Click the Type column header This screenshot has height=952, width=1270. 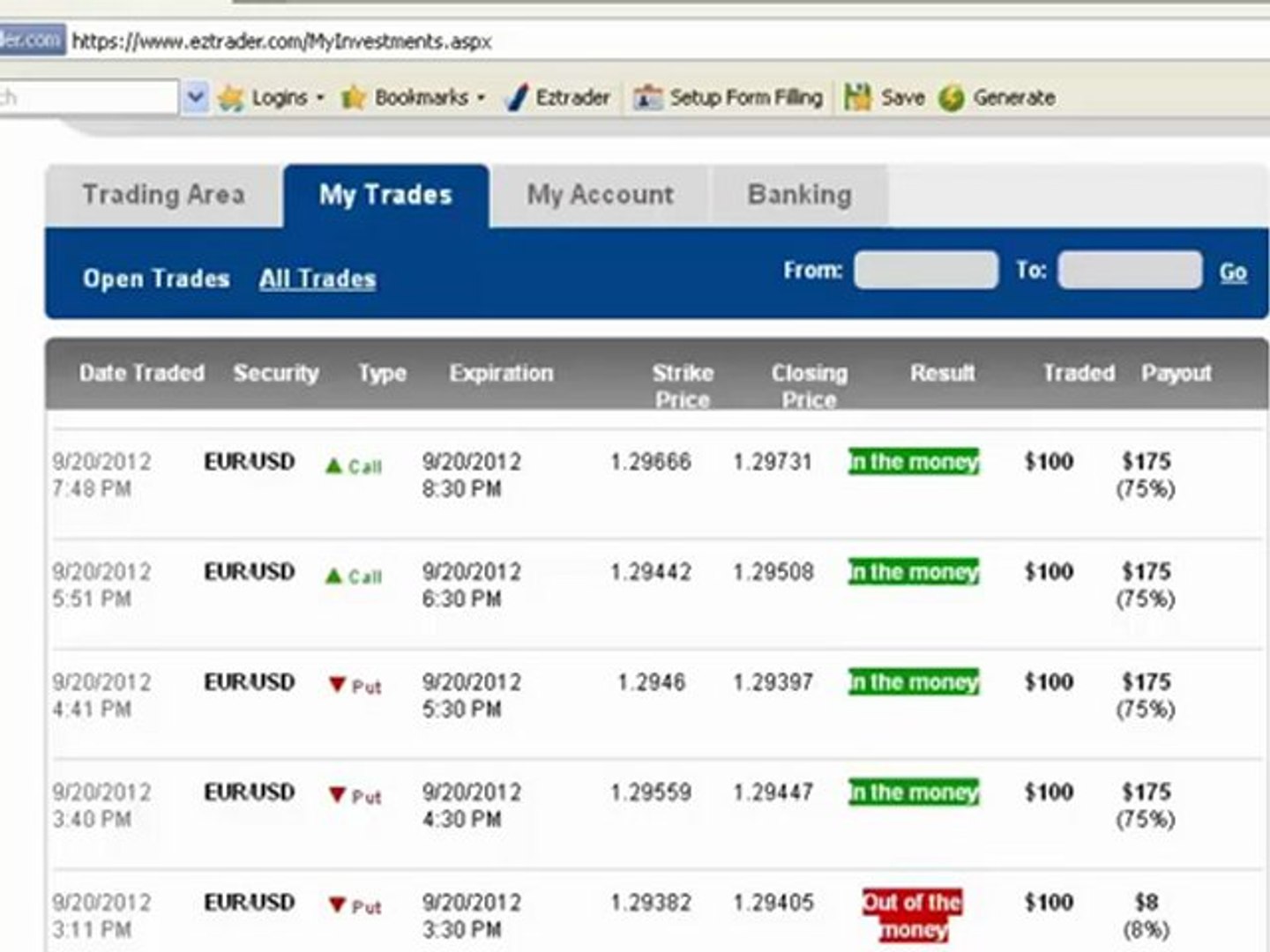click(383, 373)
